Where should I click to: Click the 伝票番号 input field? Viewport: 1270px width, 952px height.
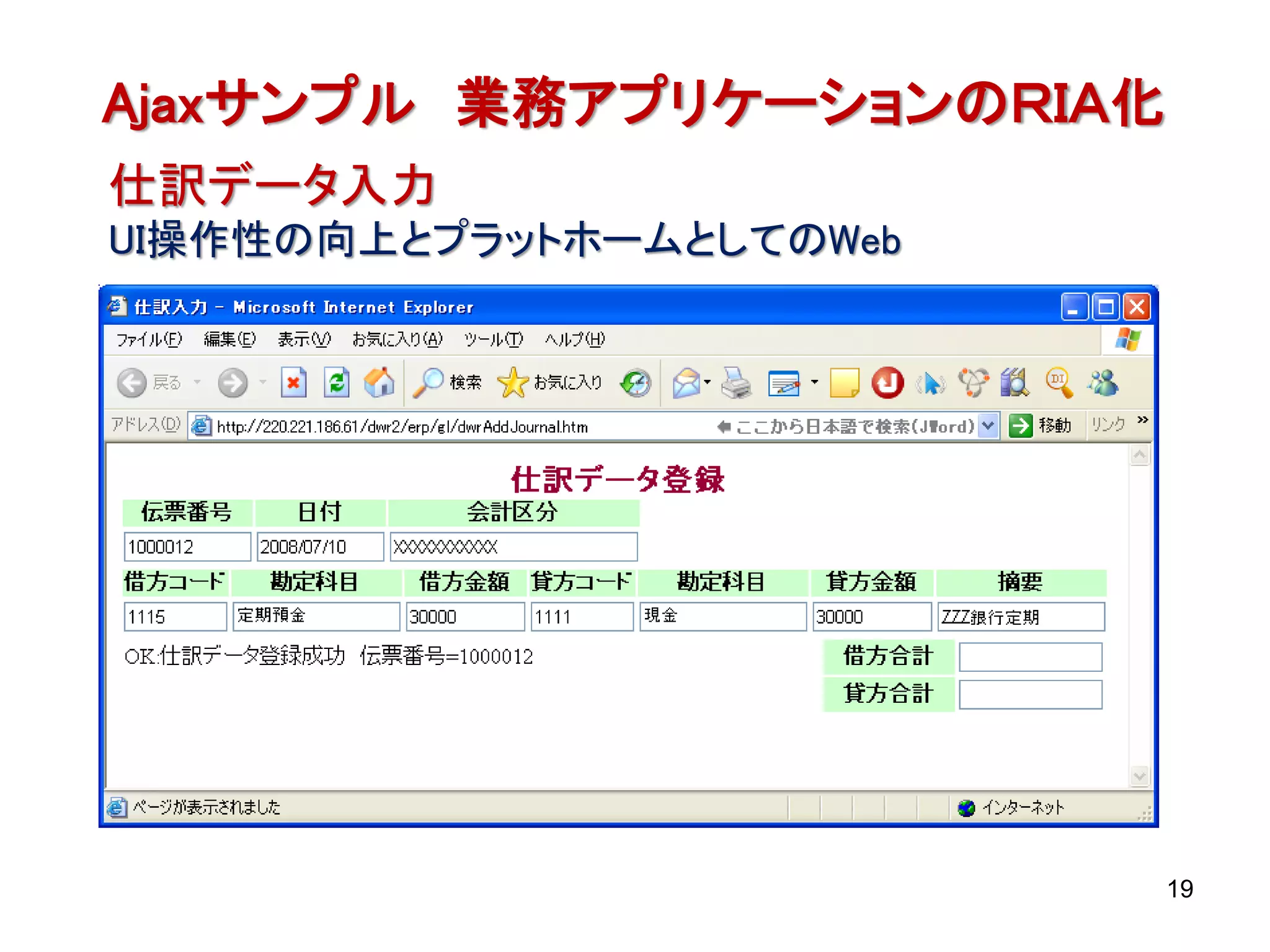click(x=187, y=547)
